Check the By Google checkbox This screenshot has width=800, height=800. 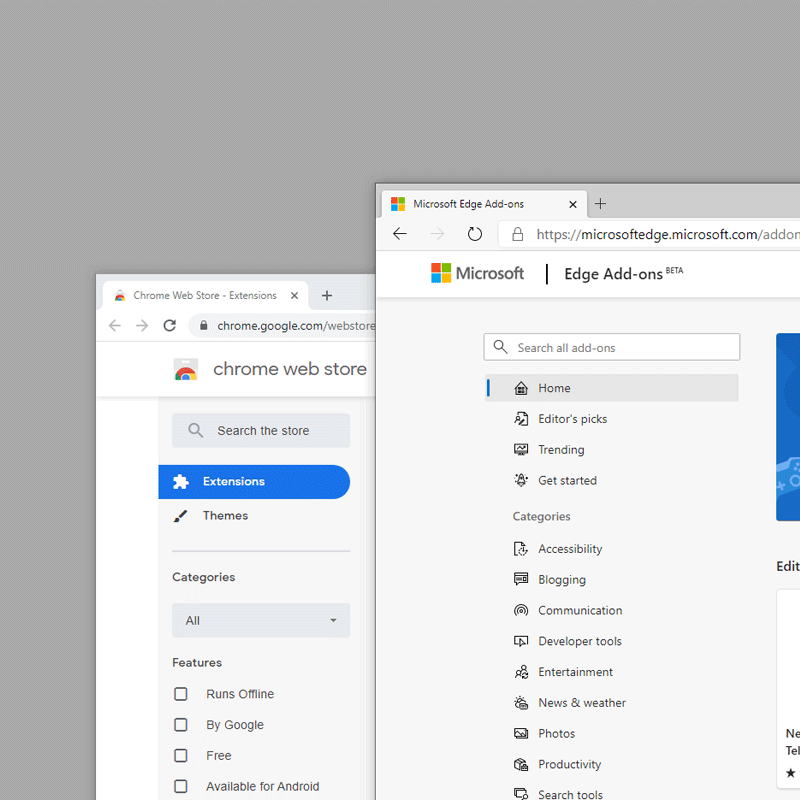(x=181, y=724)
